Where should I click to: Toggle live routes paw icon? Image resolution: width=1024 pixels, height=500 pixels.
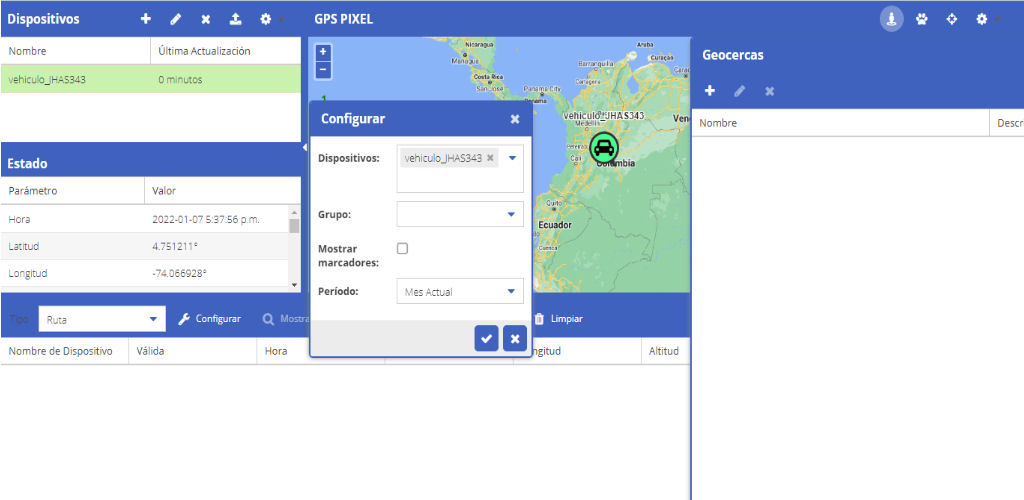tap(921, 20)
